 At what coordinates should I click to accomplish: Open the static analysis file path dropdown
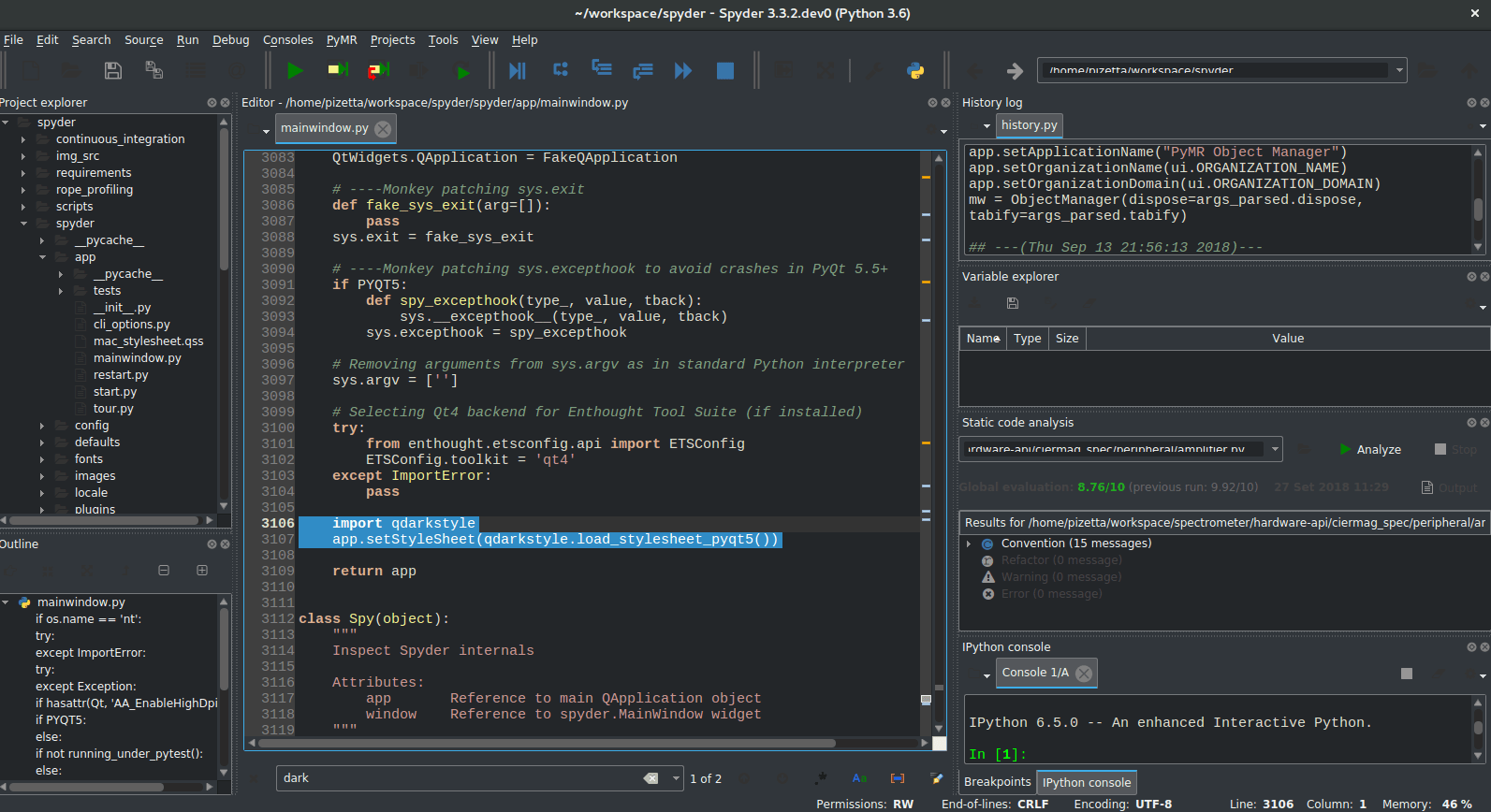tap(1274, 449)
